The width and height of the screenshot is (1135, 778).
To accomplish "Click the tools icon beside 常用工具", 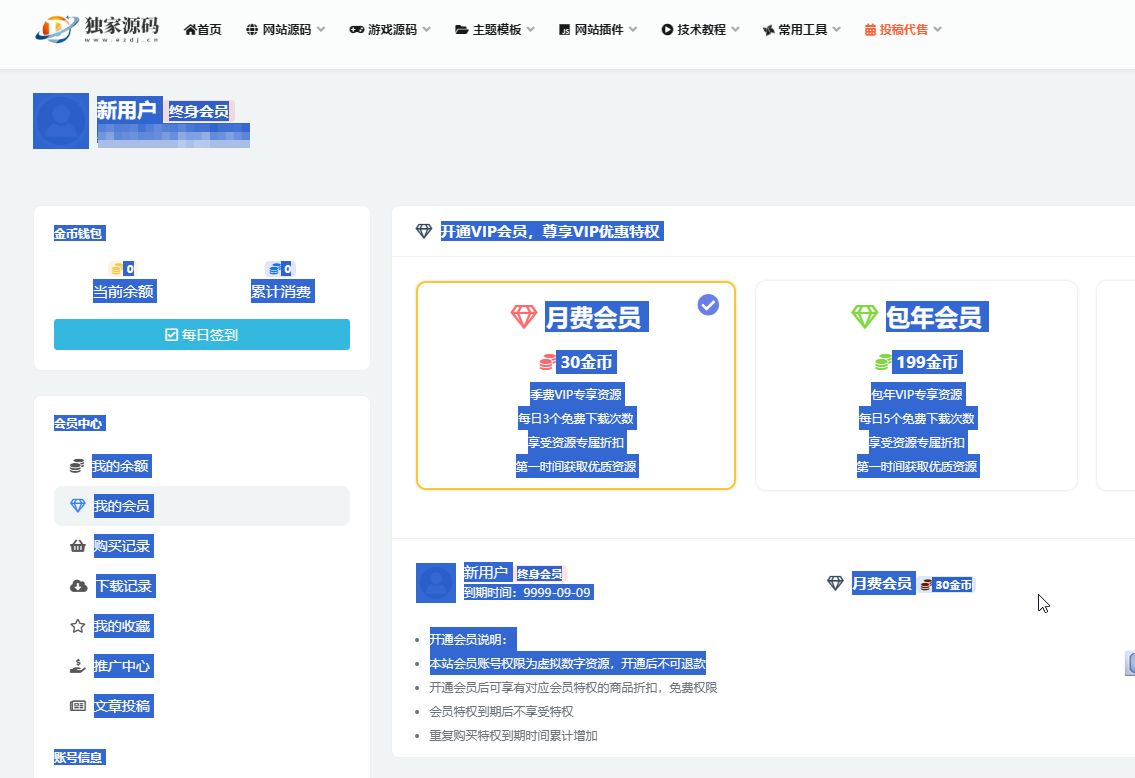I will click(769, 30).
